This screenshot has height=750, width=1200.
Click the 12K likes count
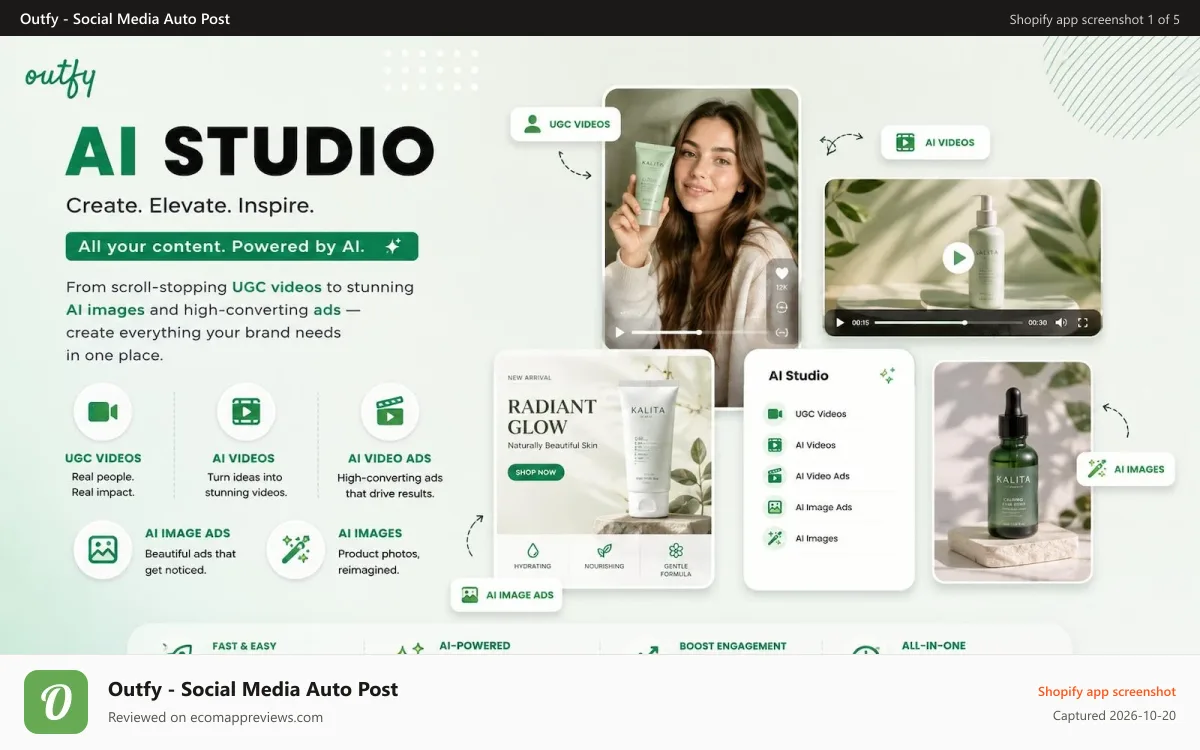pos(782,287)
